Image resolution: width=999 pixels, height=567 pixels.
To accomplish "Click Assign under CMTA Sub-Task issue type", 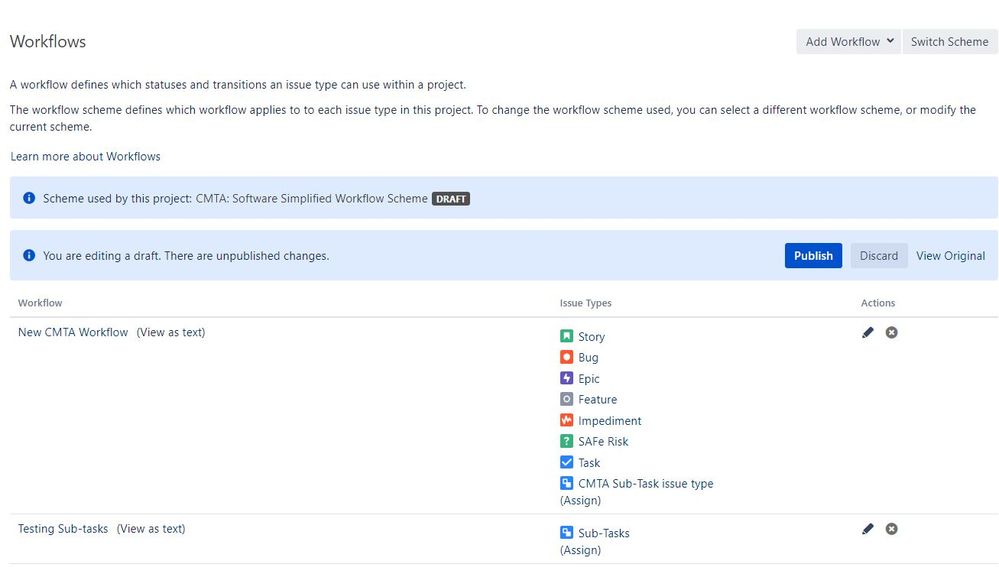I will [x=580, y=501].
